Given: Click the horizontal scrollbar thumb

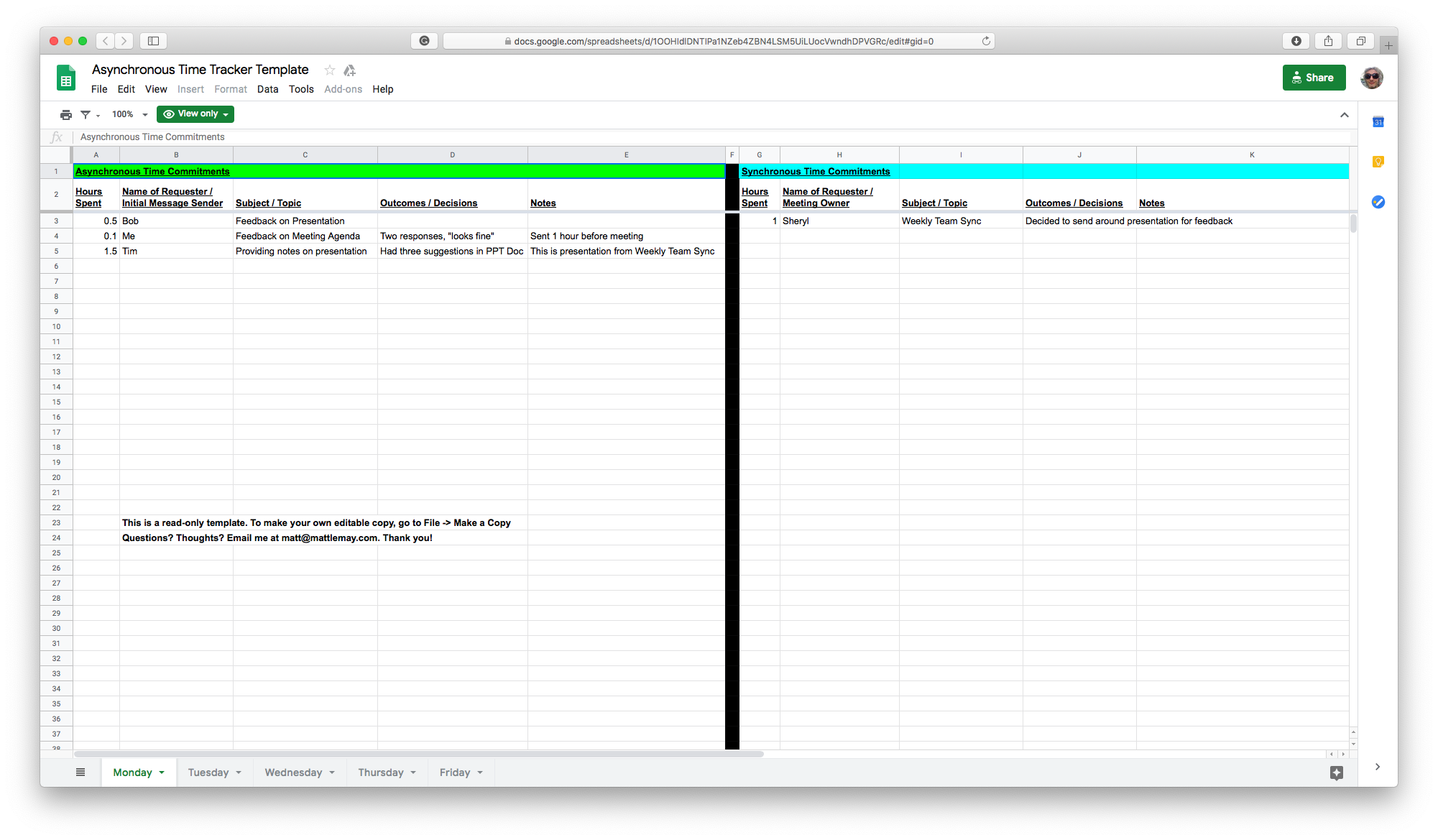Looking at the screenshot, I should pyautogui.click(x=418, y=754).
